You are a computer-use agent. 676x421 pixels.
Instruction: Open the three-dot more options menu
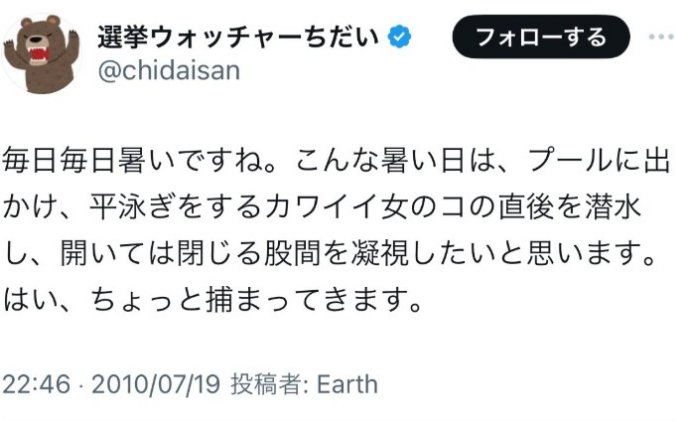pyautogui.click(x=661, y=37)
